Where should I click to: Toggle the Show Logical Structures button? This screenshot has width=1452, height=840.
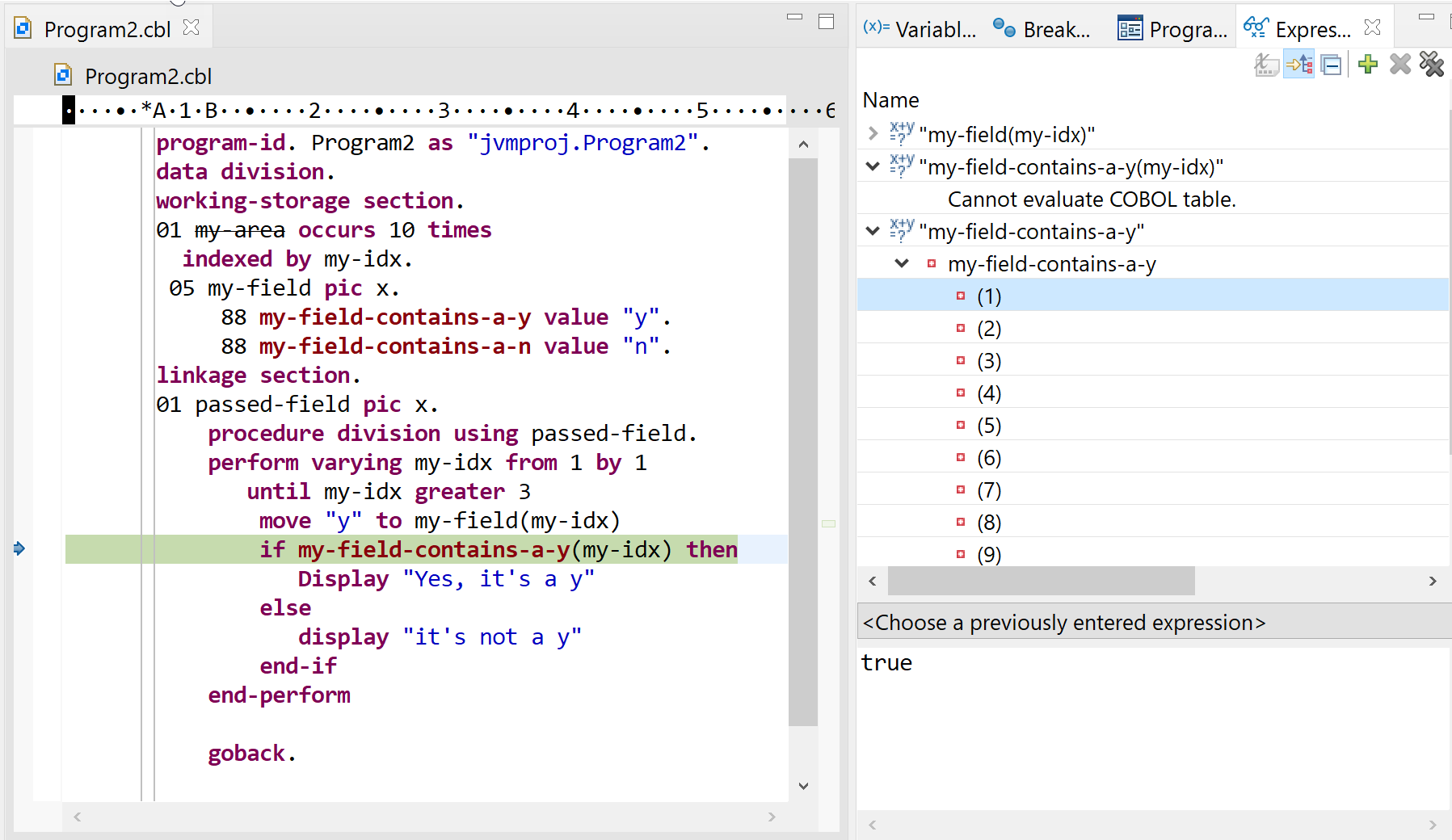tap(1299, 65)
